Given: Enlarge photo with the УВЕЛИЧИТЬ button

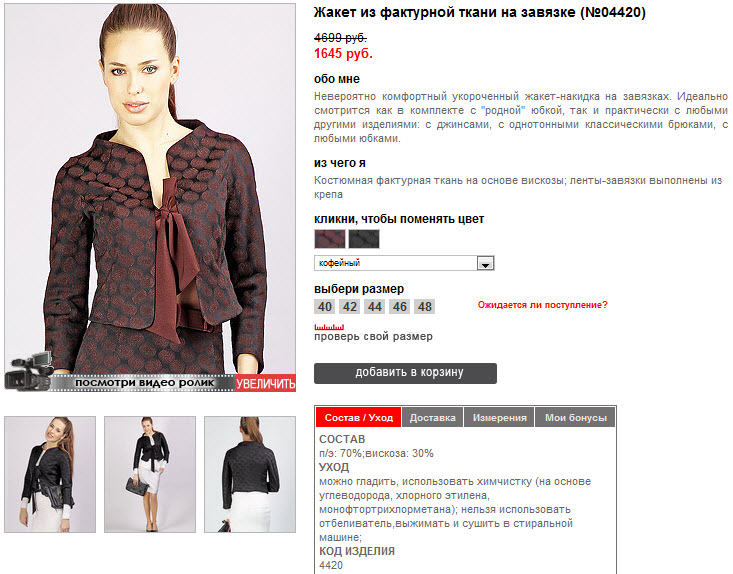Looking at the screenshot, I should (x=265, y=383).
